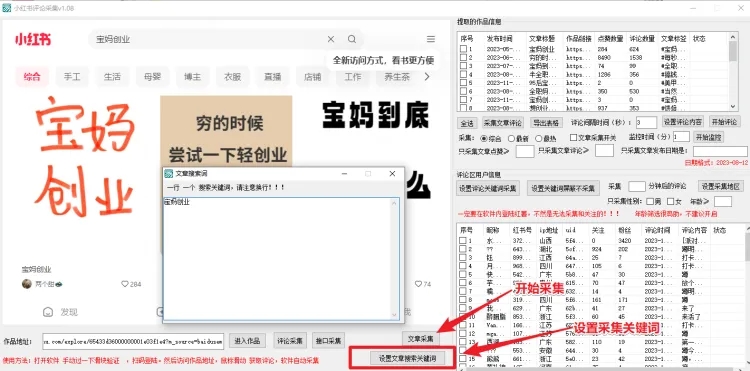This screenshot has width=750, height=371.
Task: Check the 男 gender checkbox
Action: click(651, 201)
